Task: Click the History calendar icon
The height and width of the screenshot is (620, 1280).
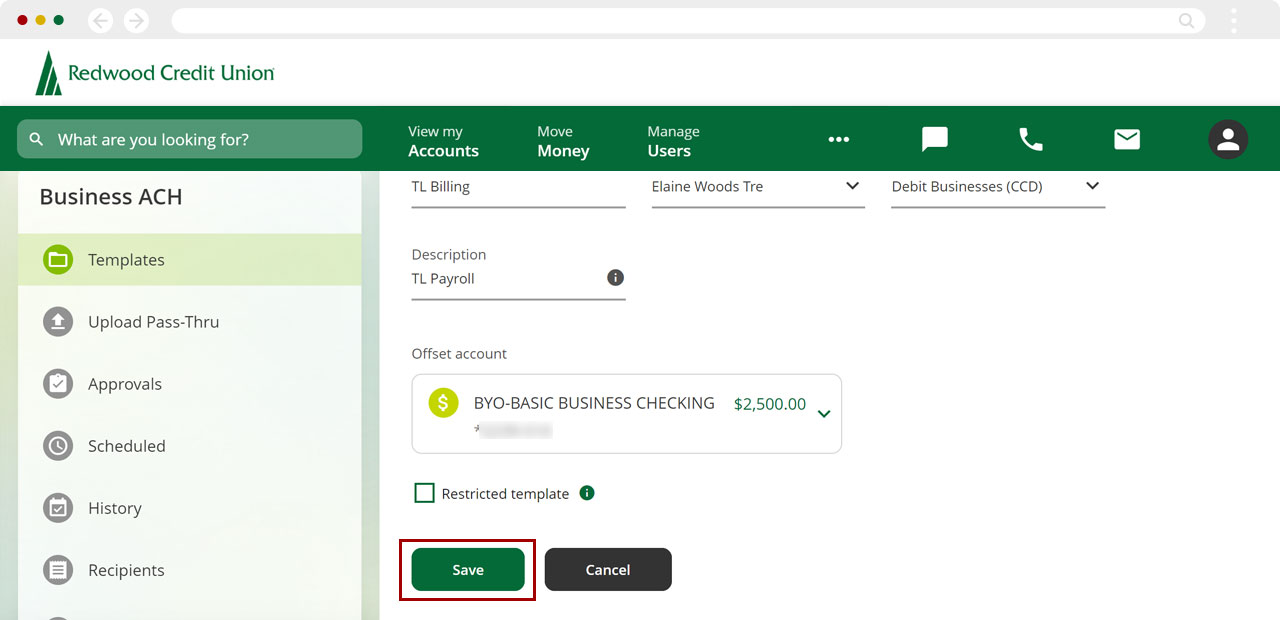Action: (58, 508)
